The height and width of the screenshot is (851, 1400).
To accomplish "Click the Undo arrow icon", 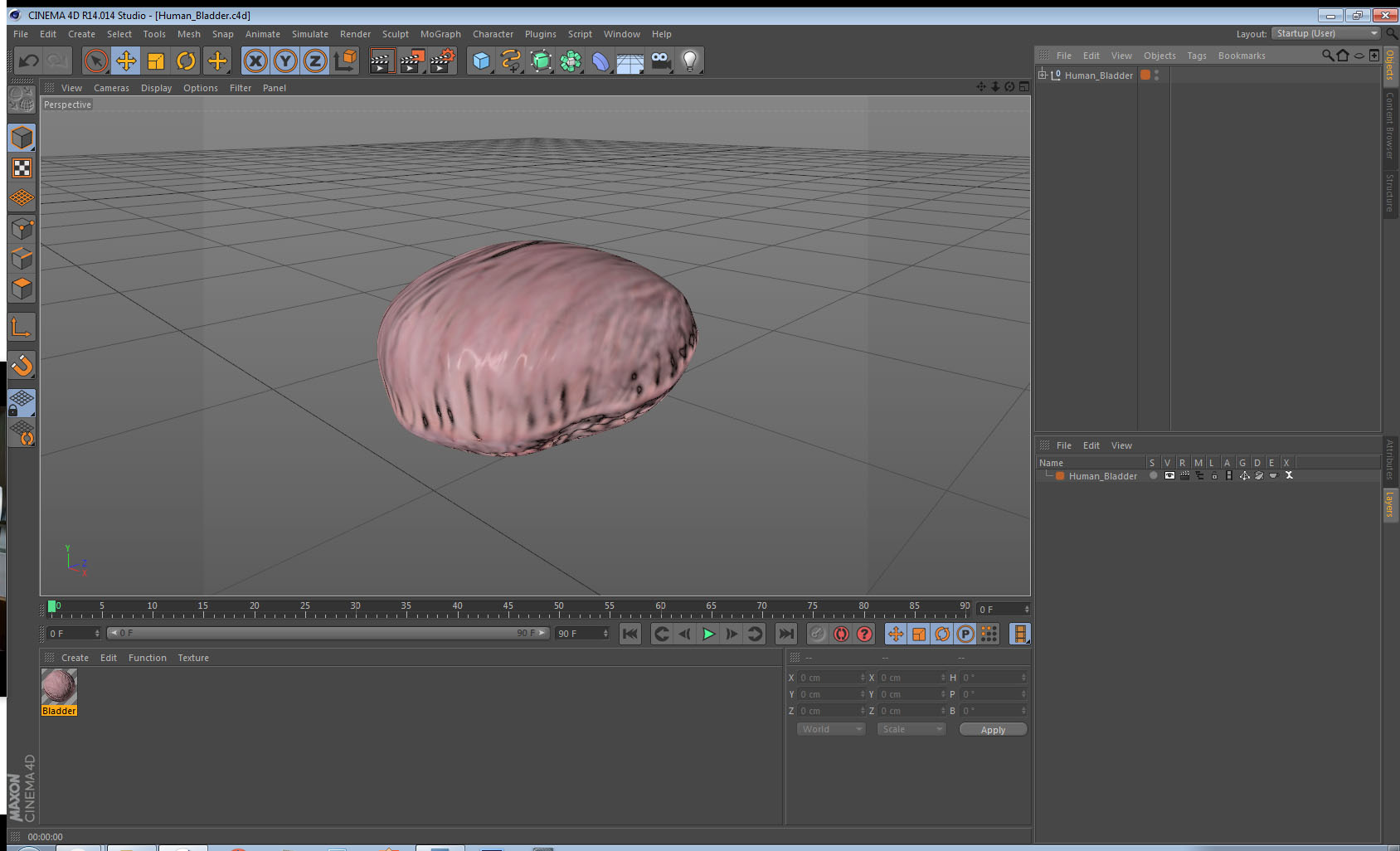I will pyautogui.click(x=29, y=61).
